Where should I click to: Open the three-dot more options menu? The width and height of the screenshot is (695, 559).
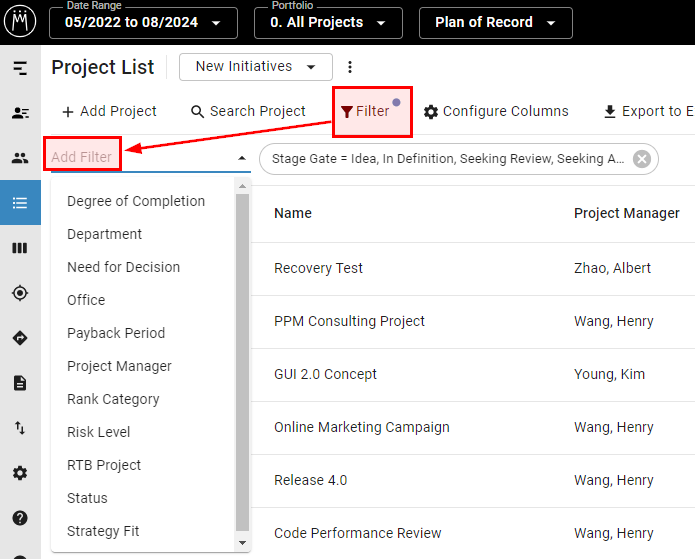(350, 67)
